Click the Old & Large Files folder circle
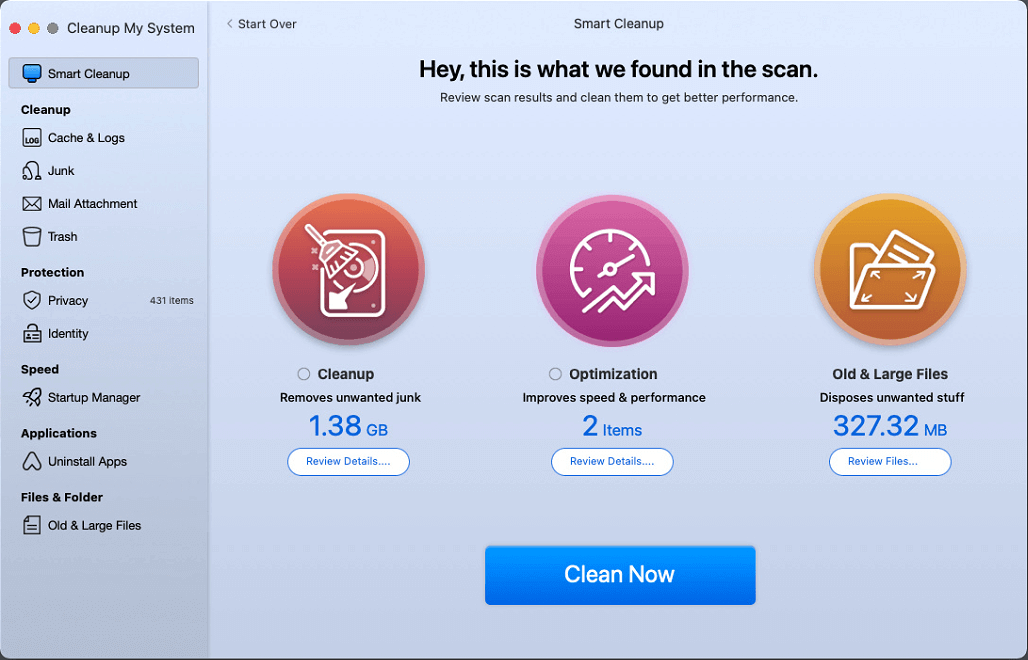Viewport: 1028px width, 660px height. click(889, 269)
